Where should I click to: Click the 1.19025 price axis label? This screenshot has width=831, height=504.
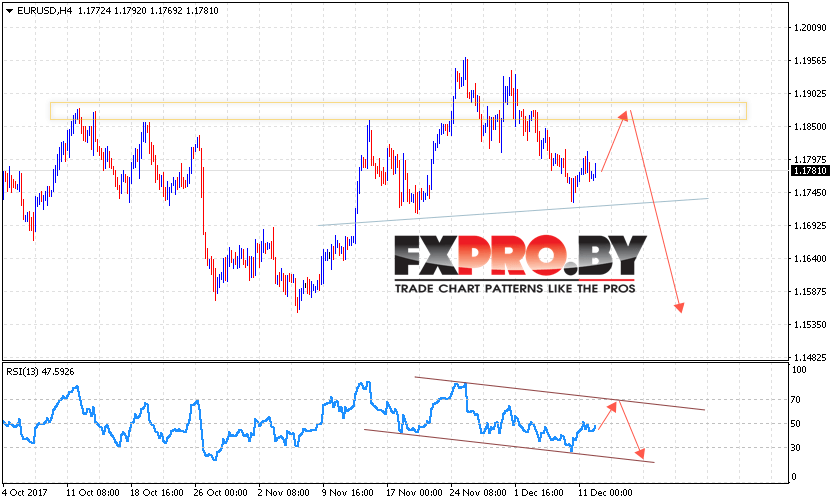tap(810, 94)
